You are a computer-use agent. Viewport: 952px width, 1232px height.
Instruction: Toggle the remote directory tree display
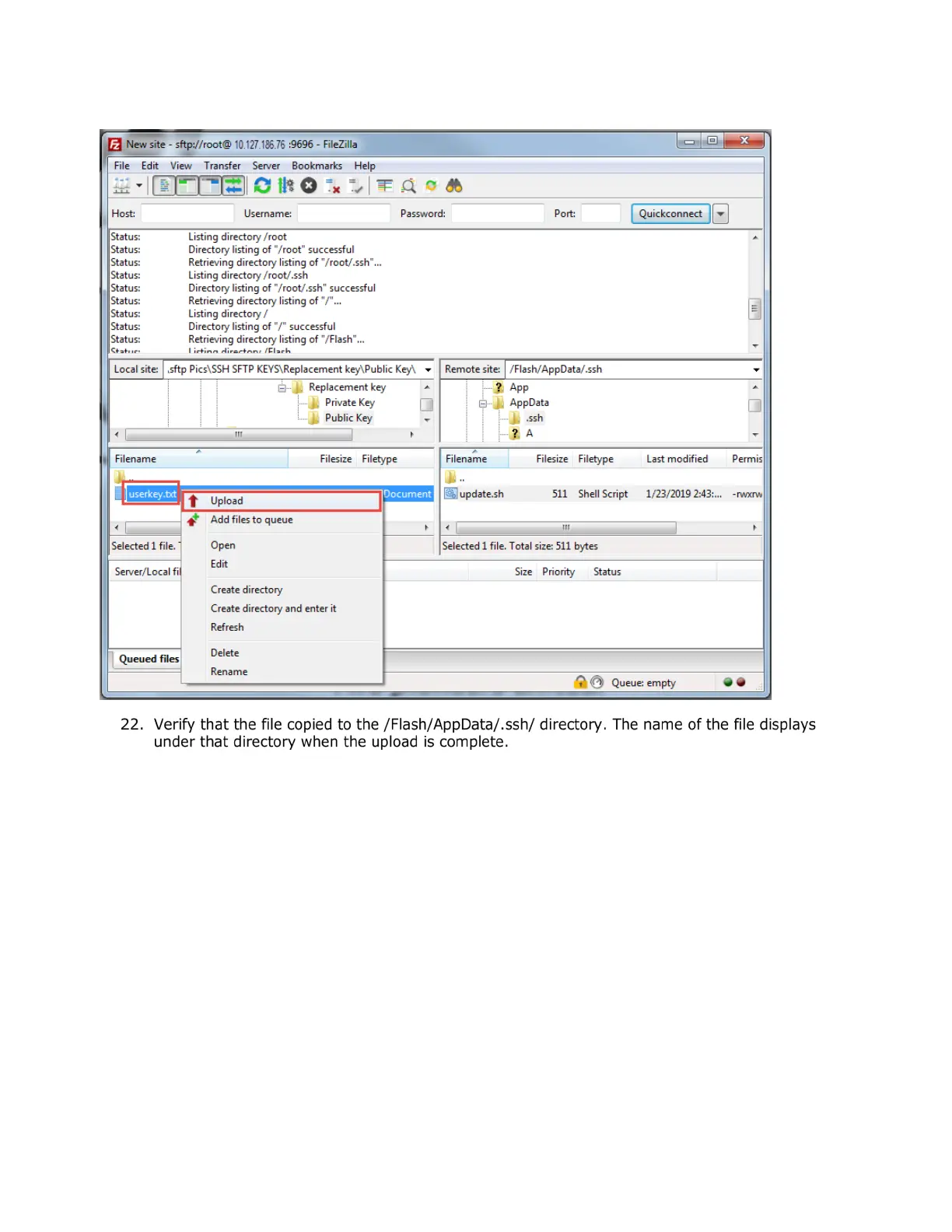point(210,186)
